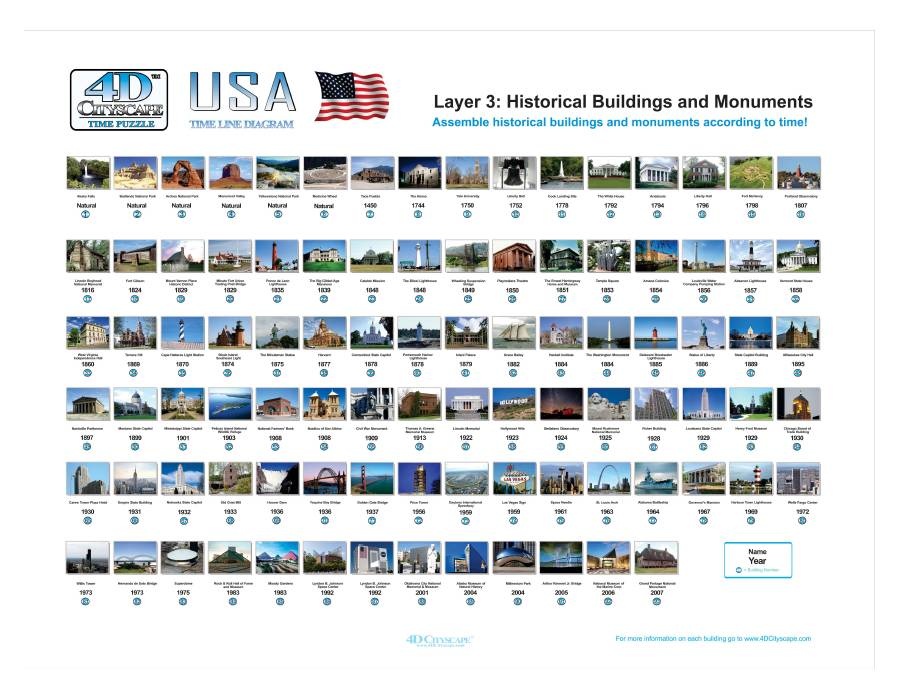Screen dimensions: 900x700
Task: Select the circular marker below 1850
Action: (x=512, y=299)
